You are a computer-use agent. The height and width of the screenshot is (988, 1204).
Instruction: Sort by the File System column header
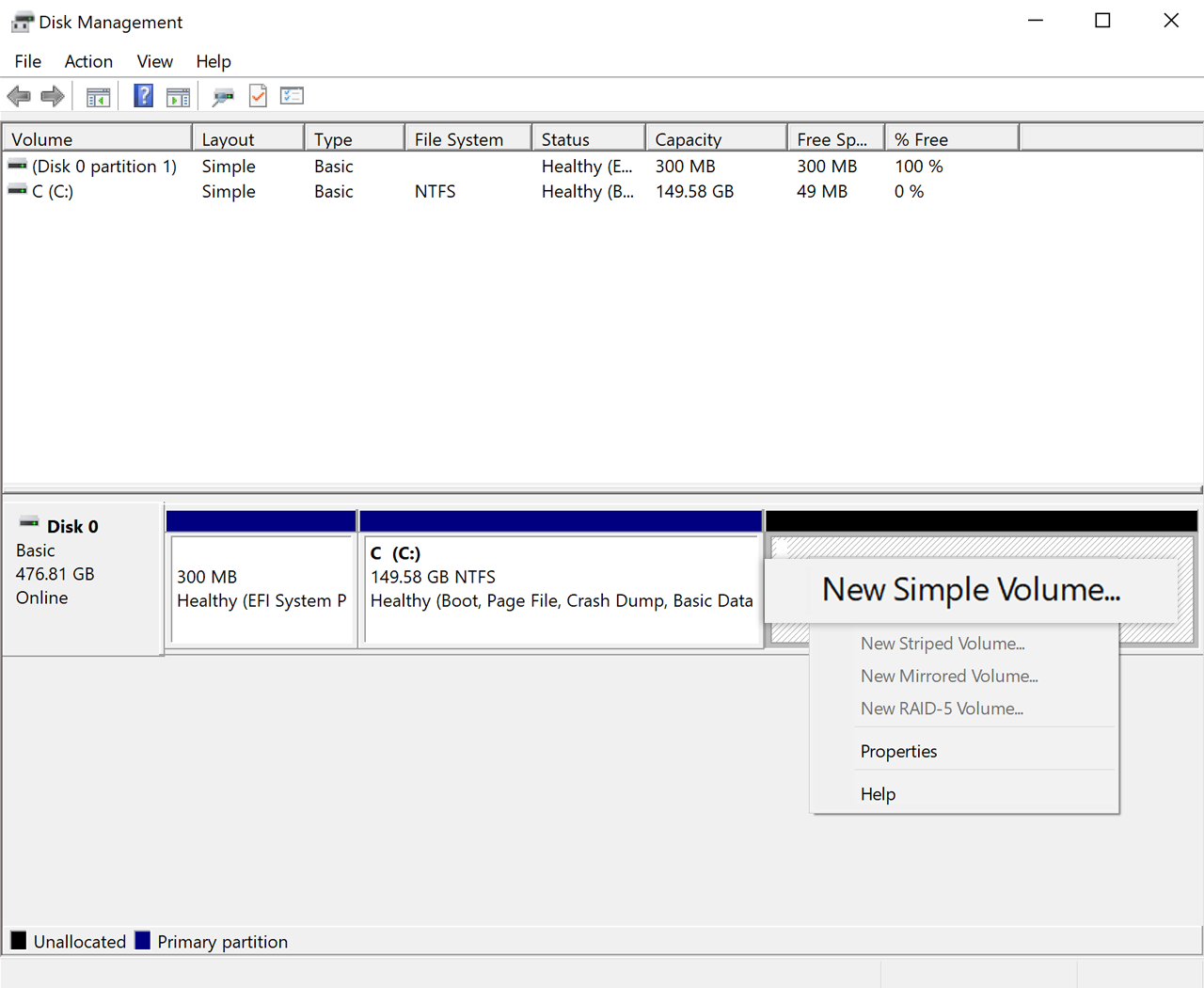(x=467, y=139)
